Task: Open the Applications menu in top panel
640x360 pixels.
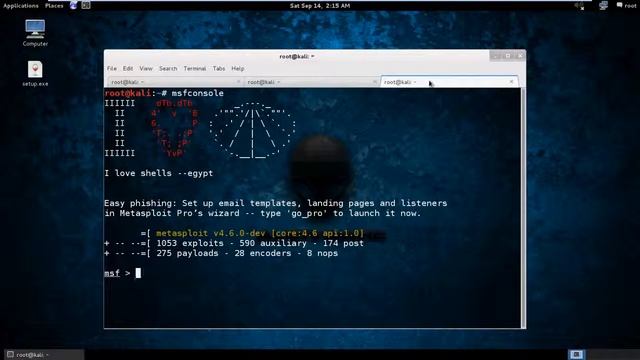Action: pos(21,6)
